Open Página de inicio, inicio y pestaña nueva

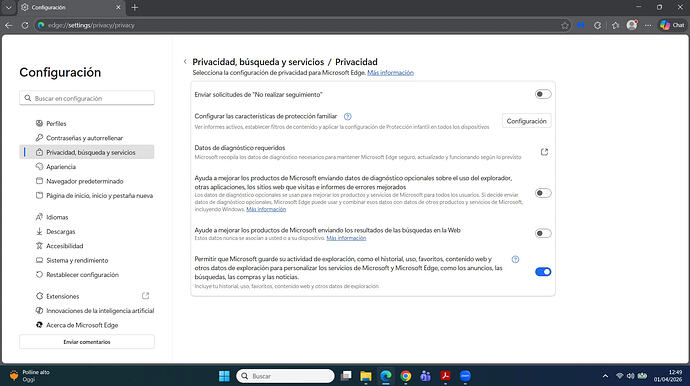pos(87,196)
